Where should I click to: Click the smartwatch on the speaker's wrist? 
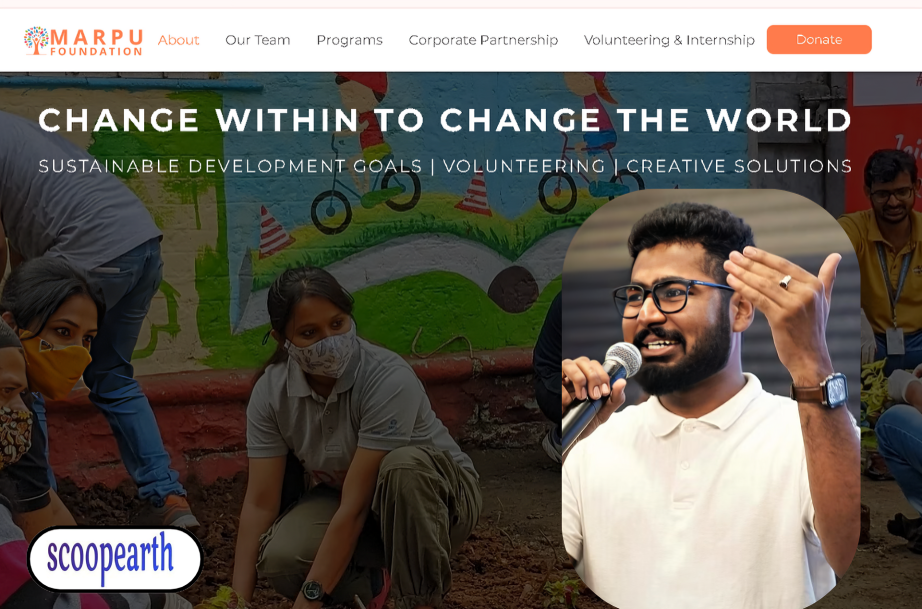coord(833,390)
